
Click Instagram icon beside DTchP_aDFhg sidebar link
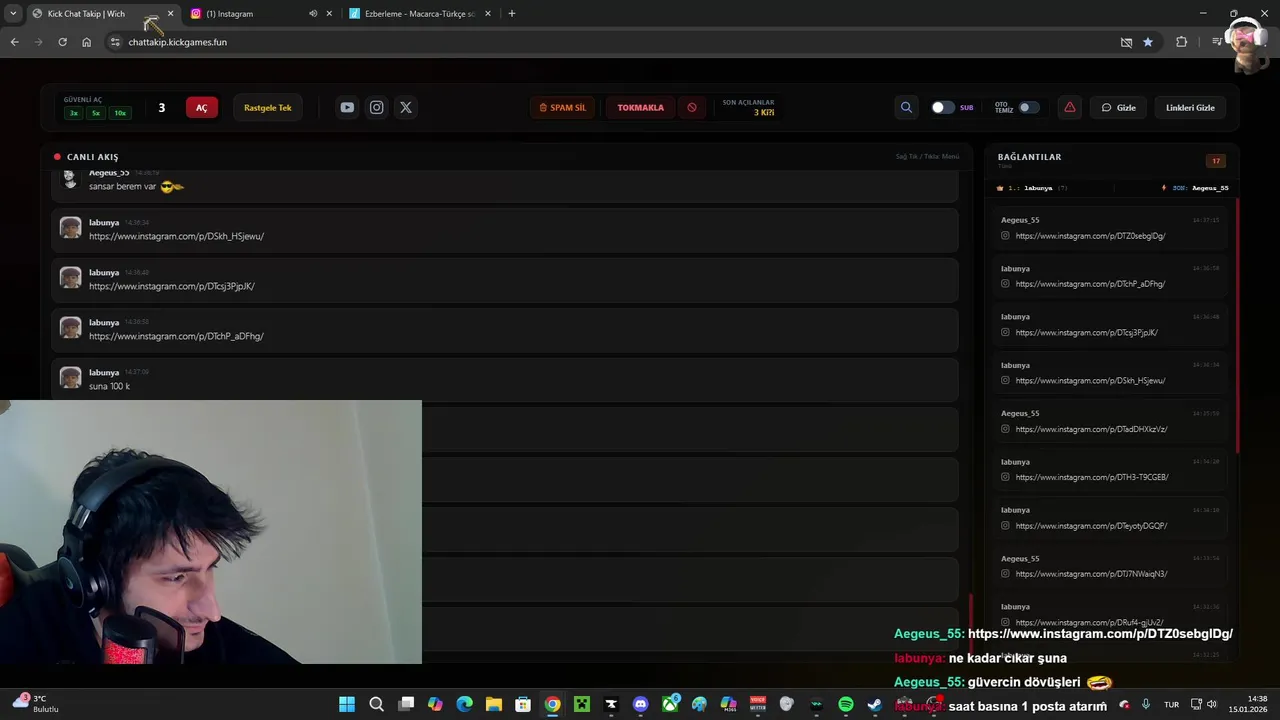tap(1006, 284)
